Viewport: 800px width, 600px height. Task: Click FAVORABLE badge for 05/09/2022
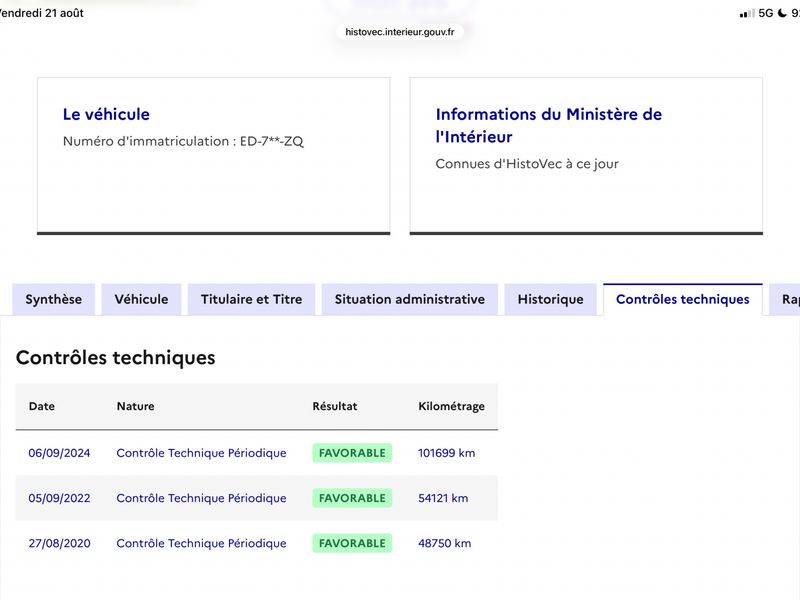(x=352, y=498)
